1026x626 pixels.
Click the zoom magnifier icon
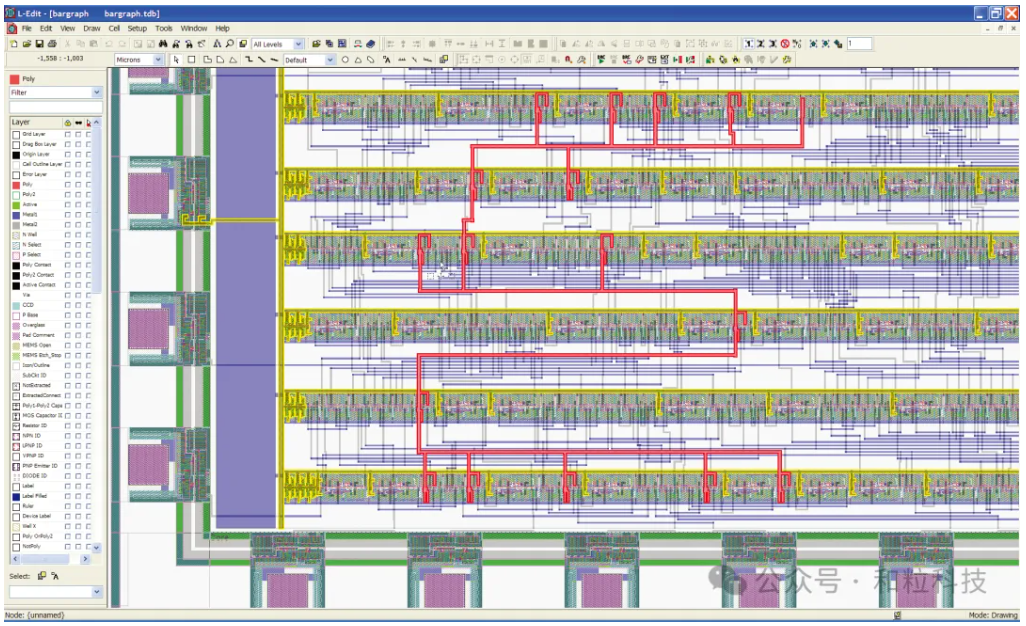pyautogui.click(x=230, y=44)
